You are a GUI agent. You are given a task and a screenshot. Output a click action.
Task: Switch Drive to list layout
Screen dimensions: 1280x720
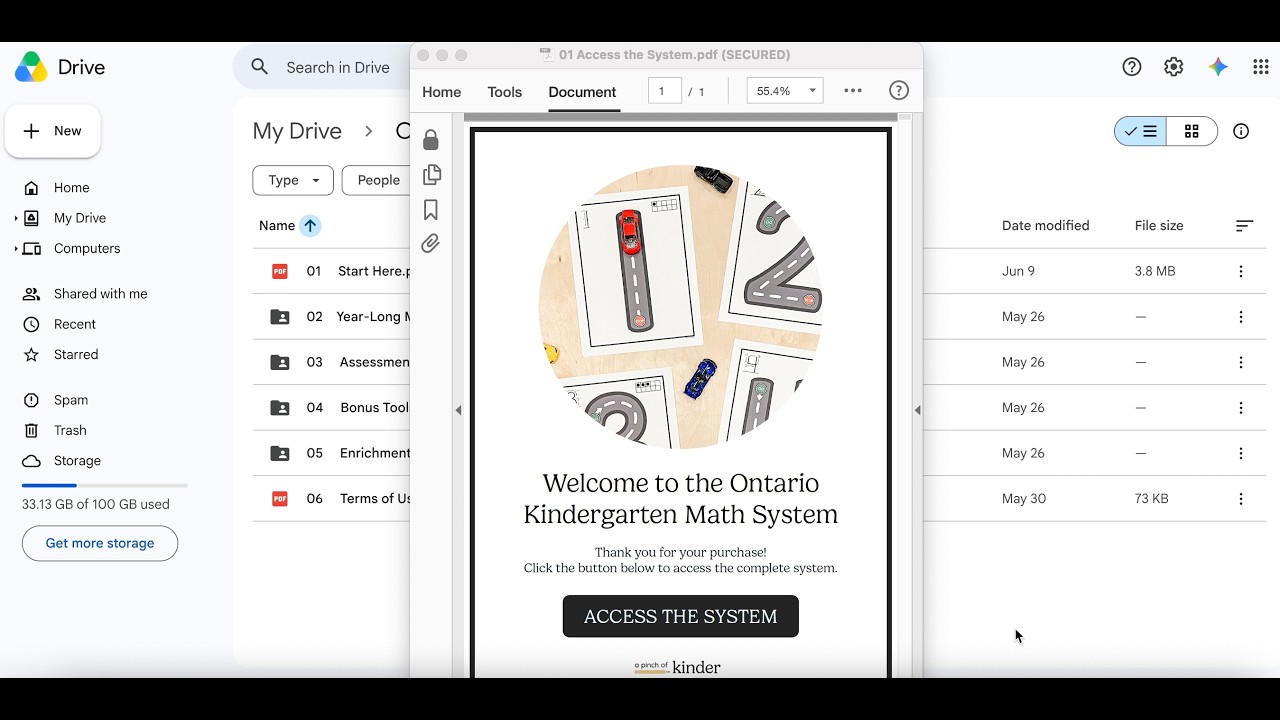point(1141,131)
